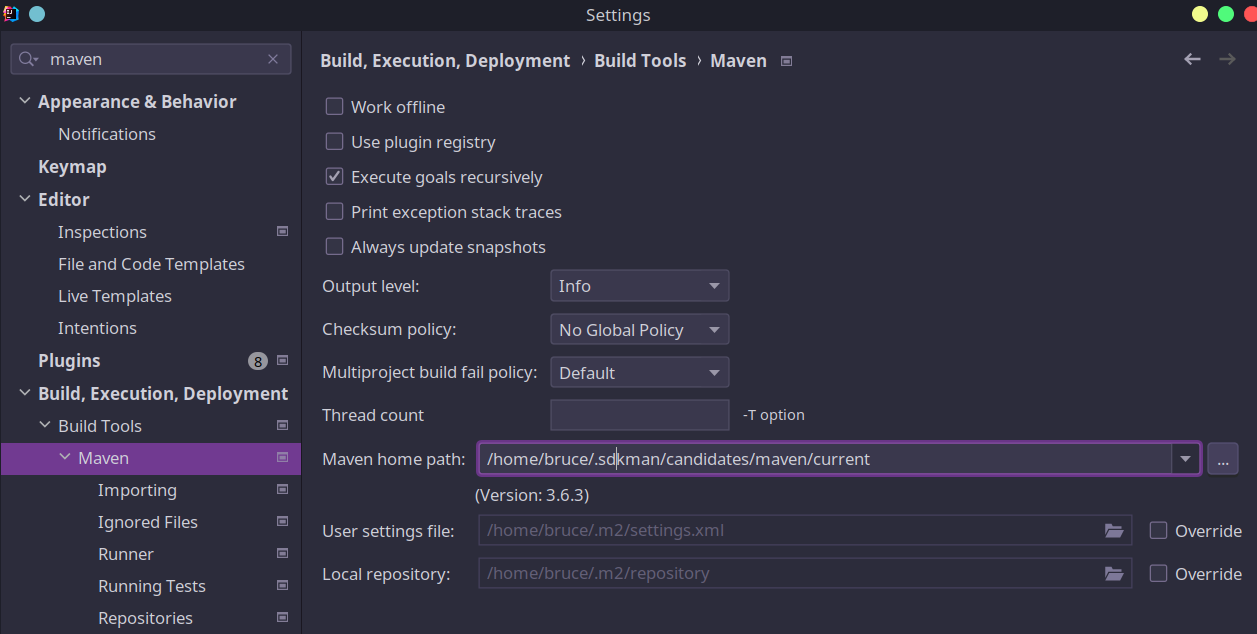Clear the maven search query with the X icon

point(273,59)
